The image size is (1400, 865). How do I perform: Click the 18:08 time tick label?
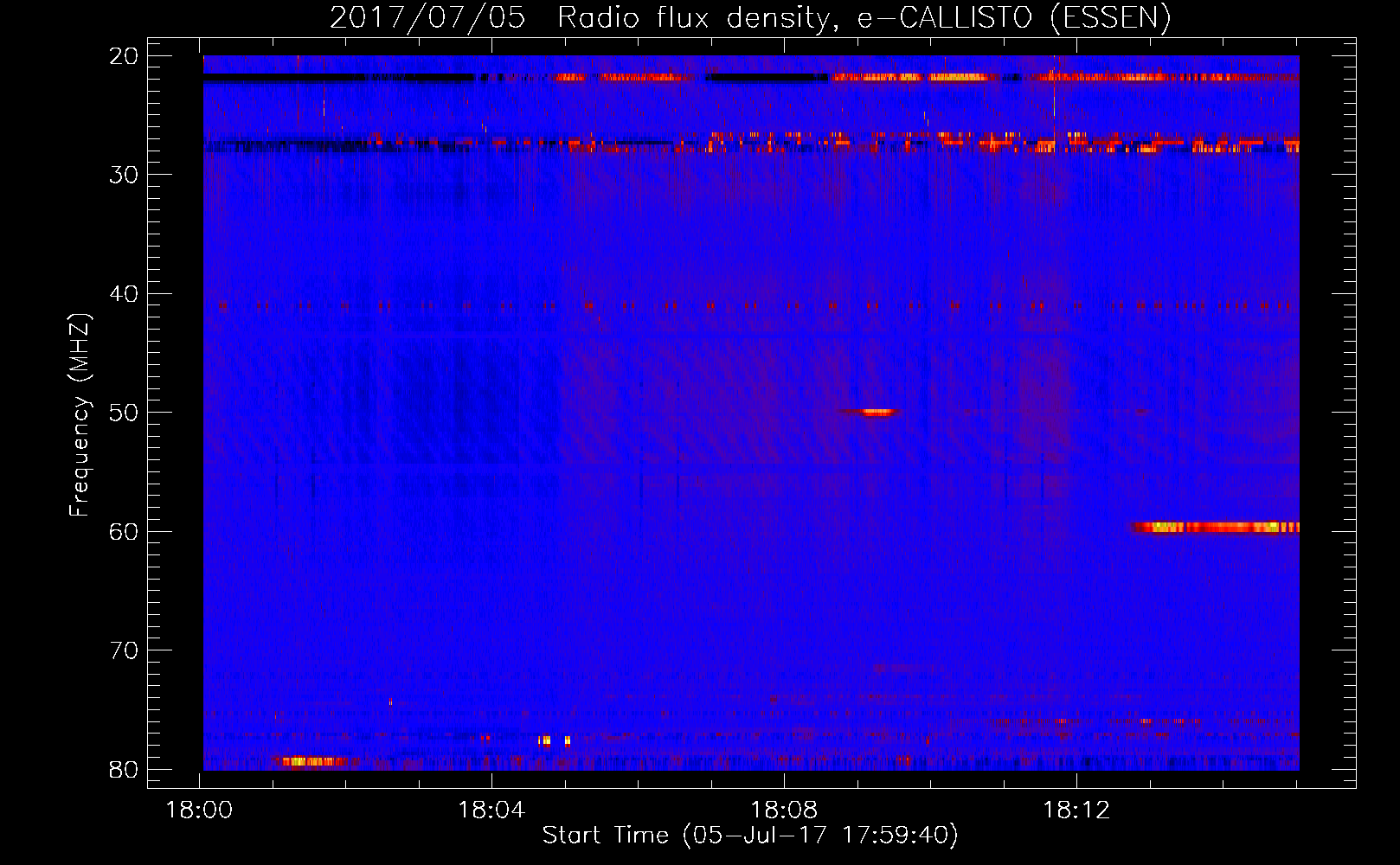(x=784, y=811)
